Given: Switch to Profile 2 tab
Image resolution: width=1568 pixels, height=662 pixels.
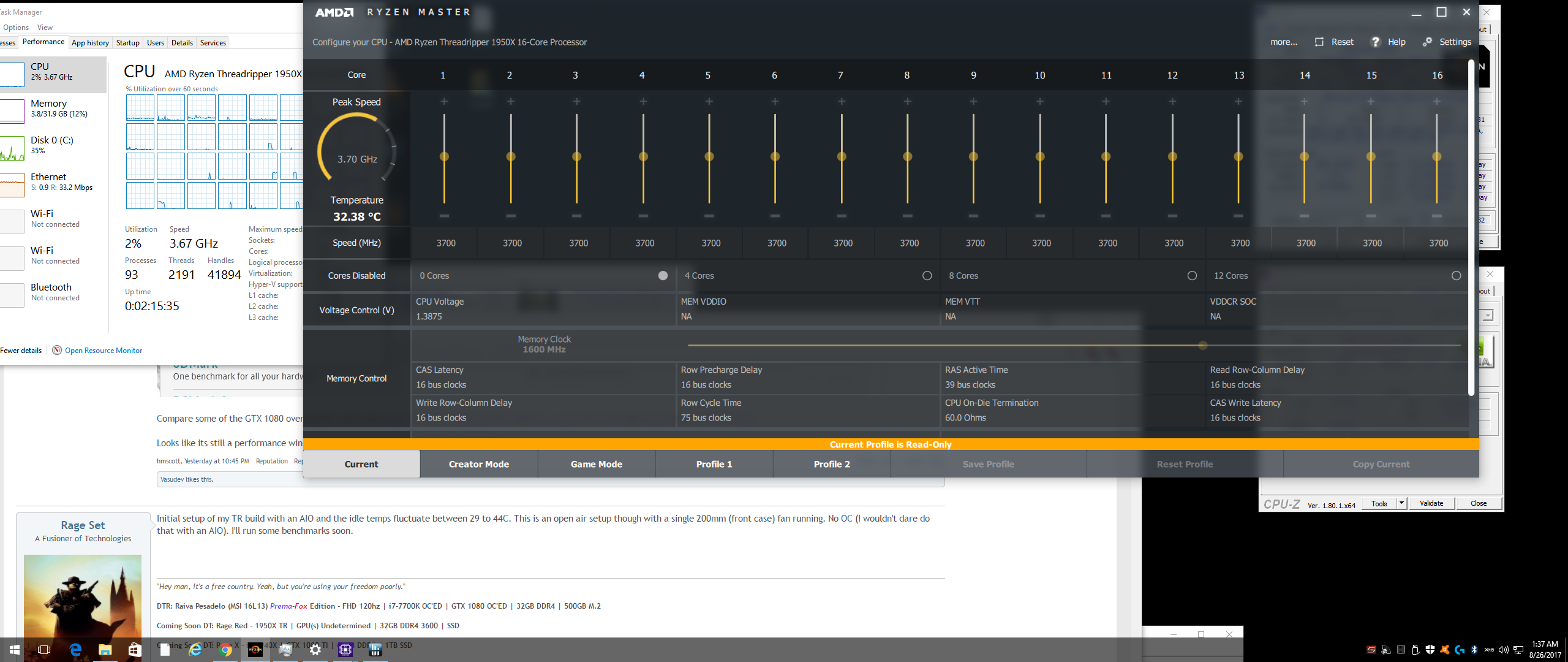Looking at the screenshot, I should (832, 464).
